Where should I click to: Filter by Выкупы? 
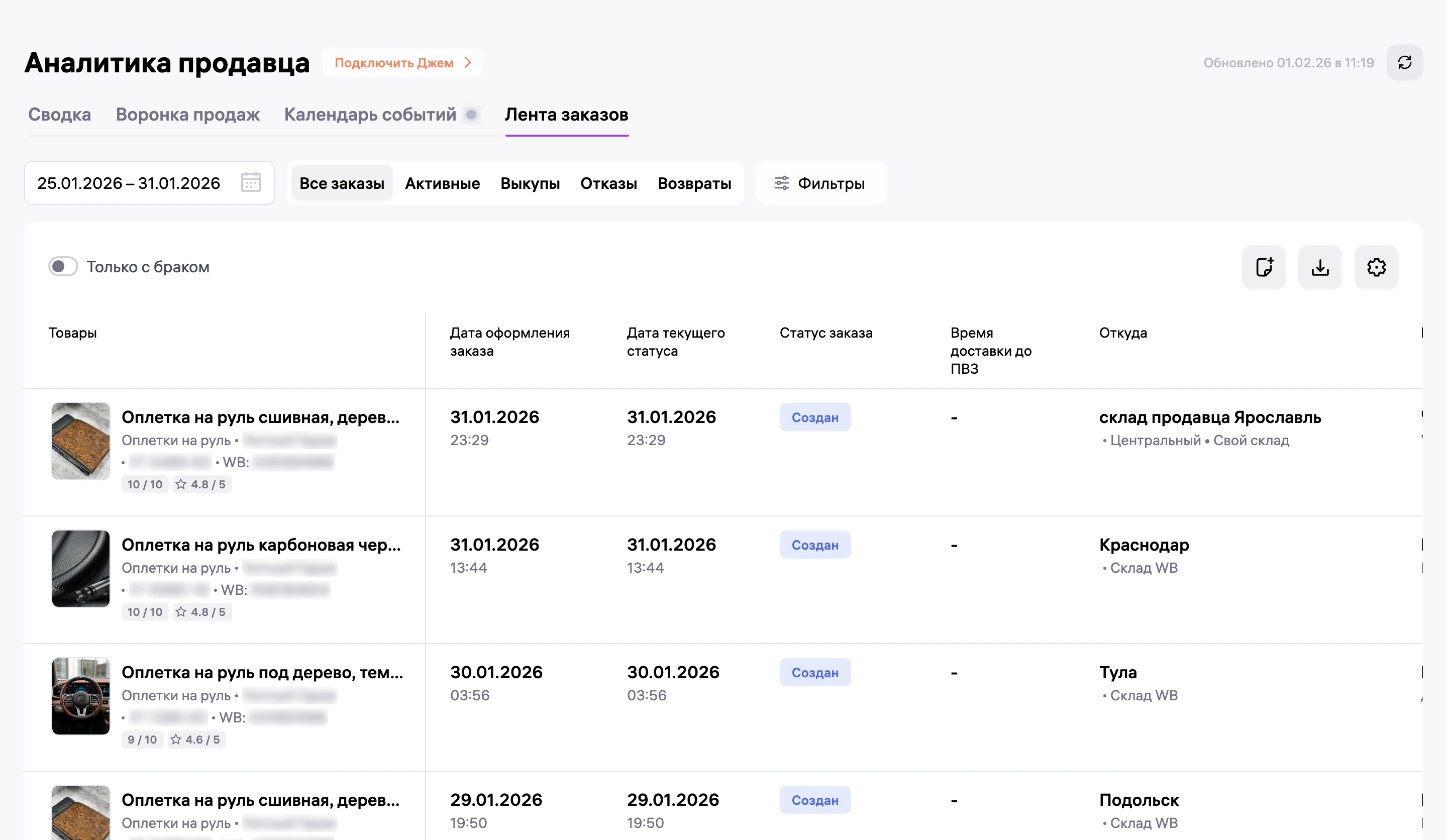pyautogui.click(x=531, y=183)
